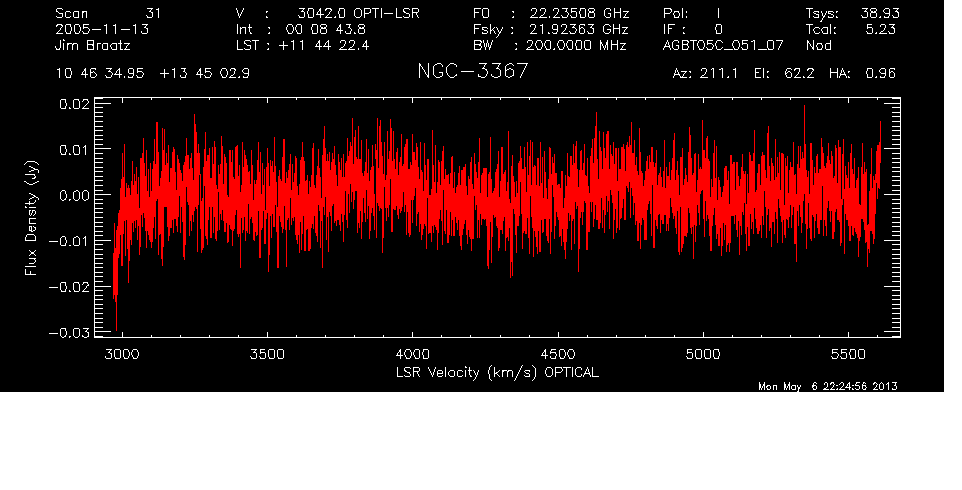Click the 4500 x-axis tick label
This screenshot has width=962, height=490.
(558, 354)
